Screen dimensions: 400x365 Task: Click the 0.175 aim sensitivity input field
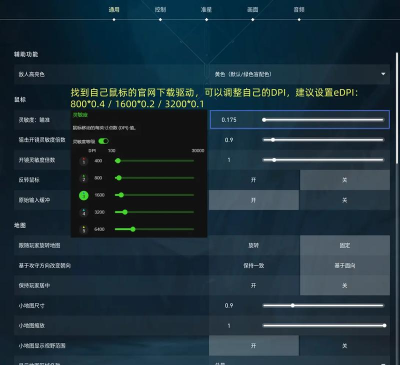click(229, 120)
